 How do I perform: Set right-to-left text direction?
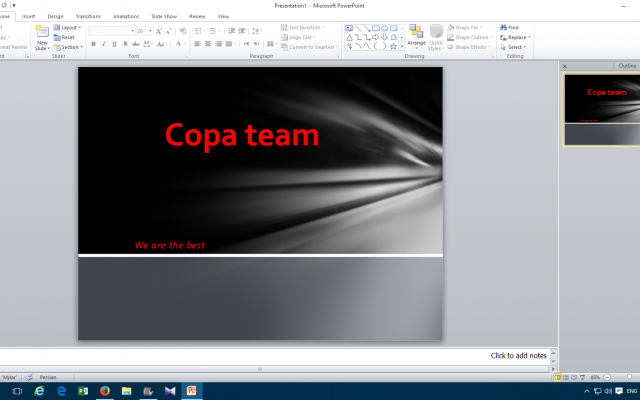tap(256, 44)
